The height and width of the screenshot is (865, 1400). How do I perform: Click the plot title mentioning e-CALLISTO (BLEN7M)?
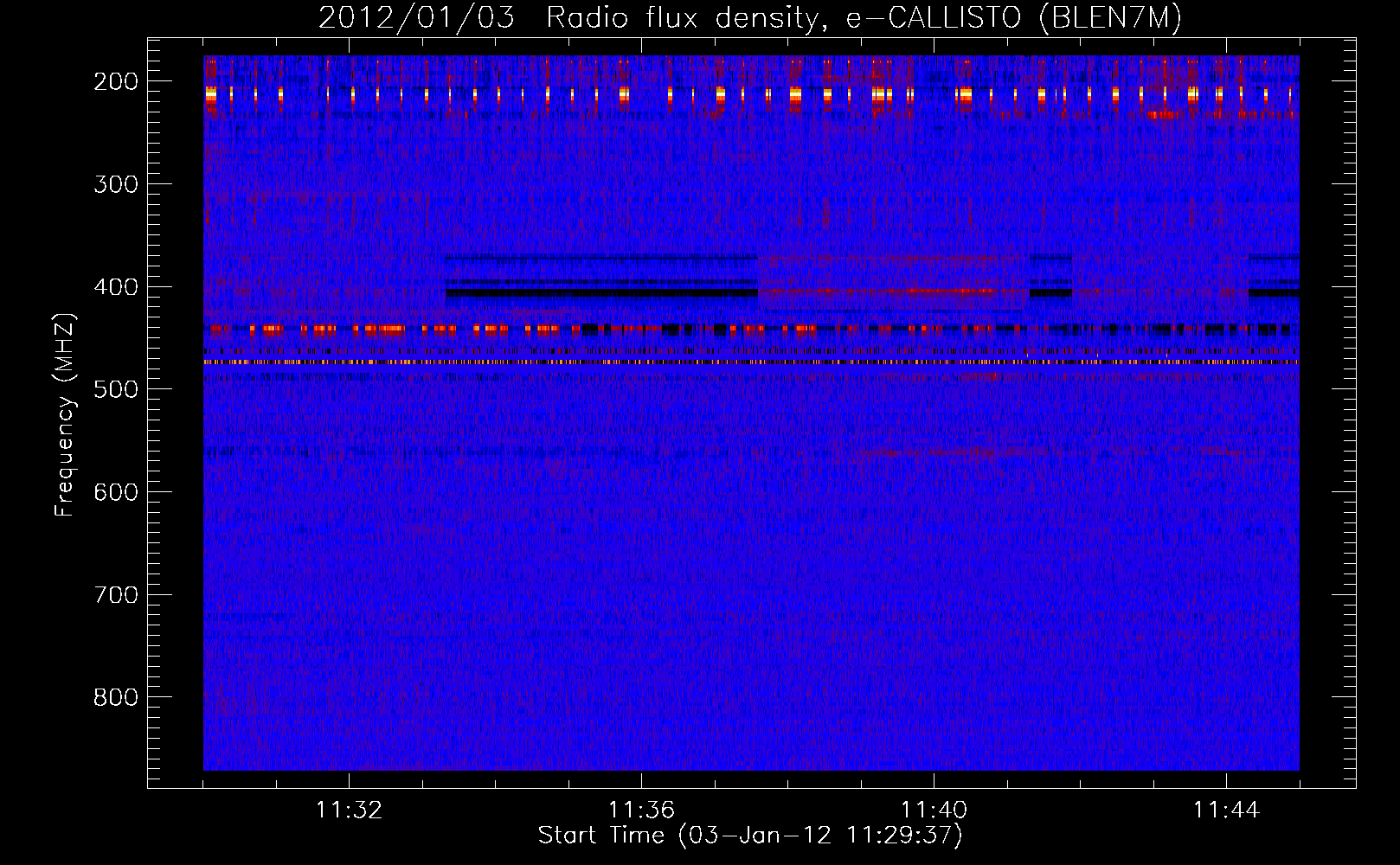pos(750,17)
